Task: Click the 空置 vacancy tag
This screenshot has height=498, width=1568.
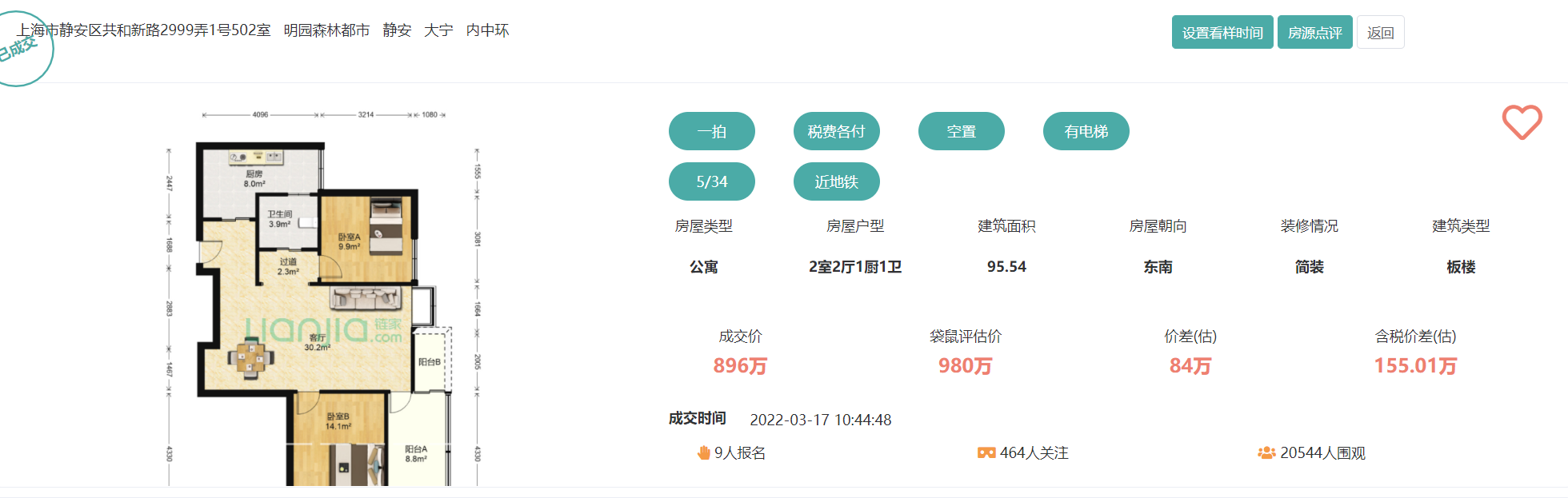Action: (x=961, y=131)
